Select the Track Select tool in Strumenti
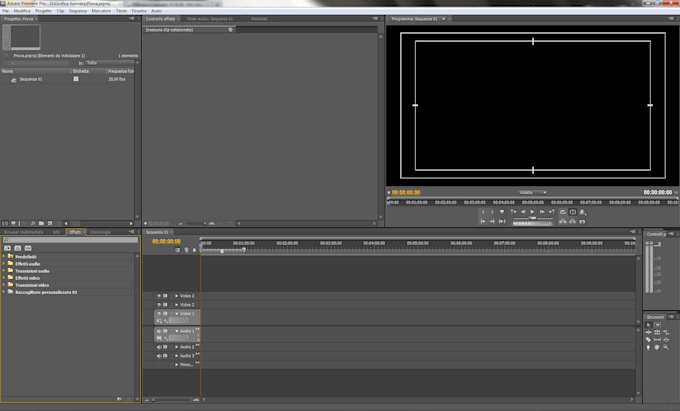Image resolution: width=680 pixels, height=411 pixels. (657, 325)
